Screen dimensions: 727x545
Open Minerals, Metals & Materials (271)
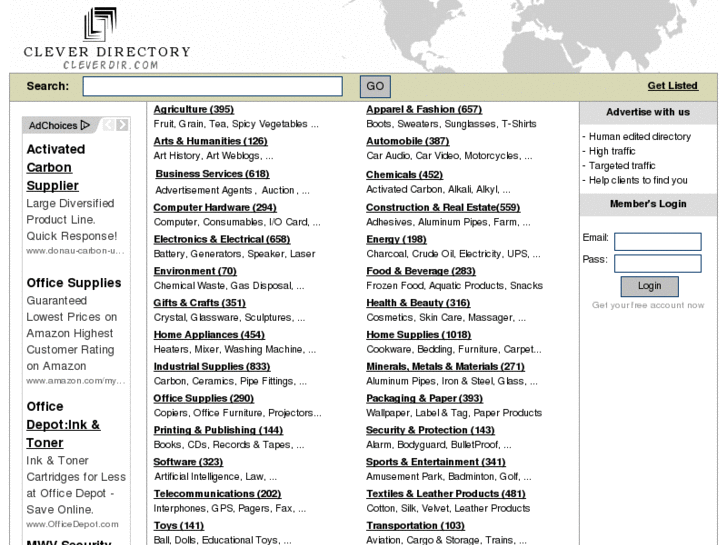click(x=445, y=366)
